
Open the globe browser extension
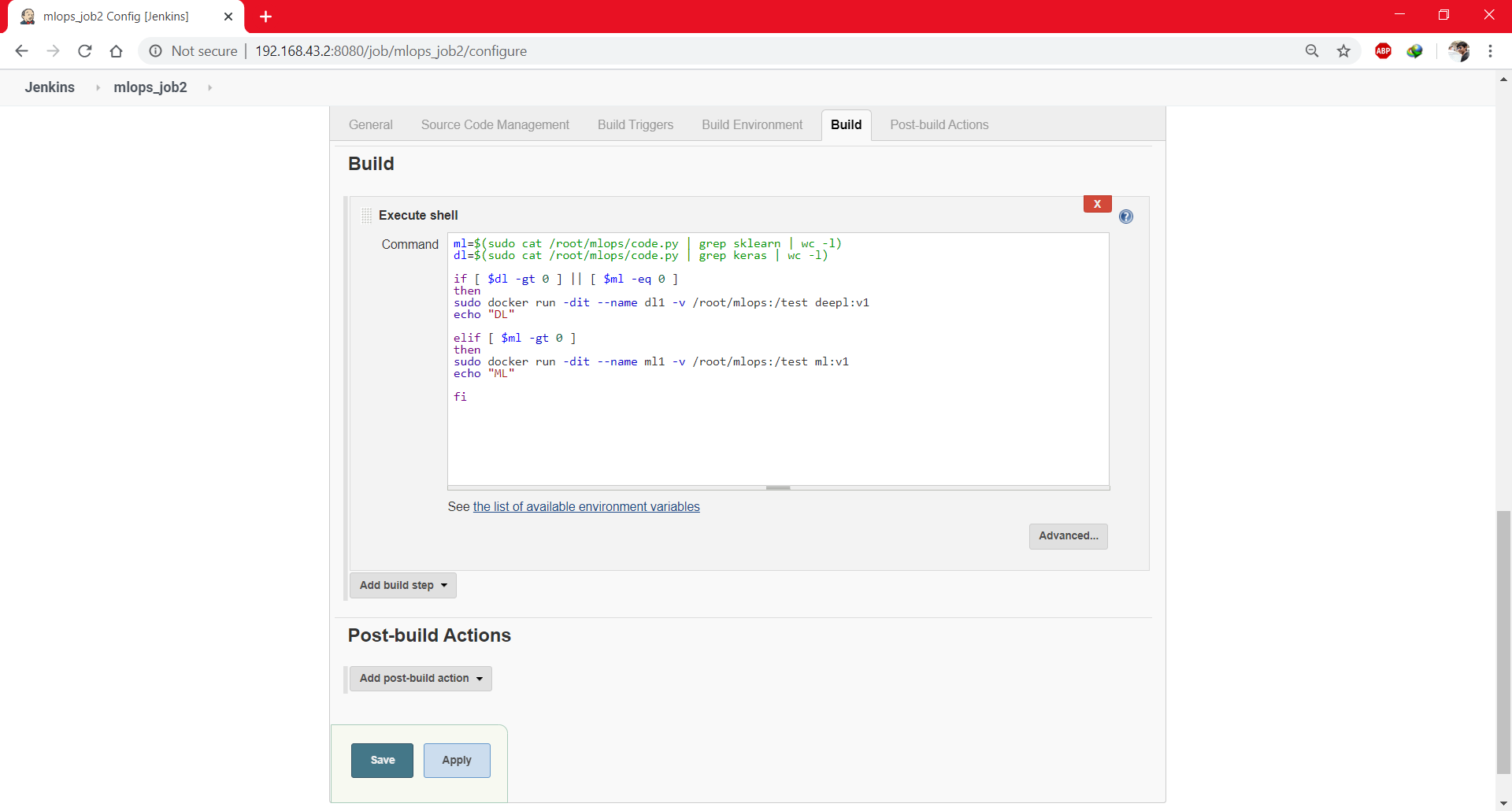(x=1415, y=50)
